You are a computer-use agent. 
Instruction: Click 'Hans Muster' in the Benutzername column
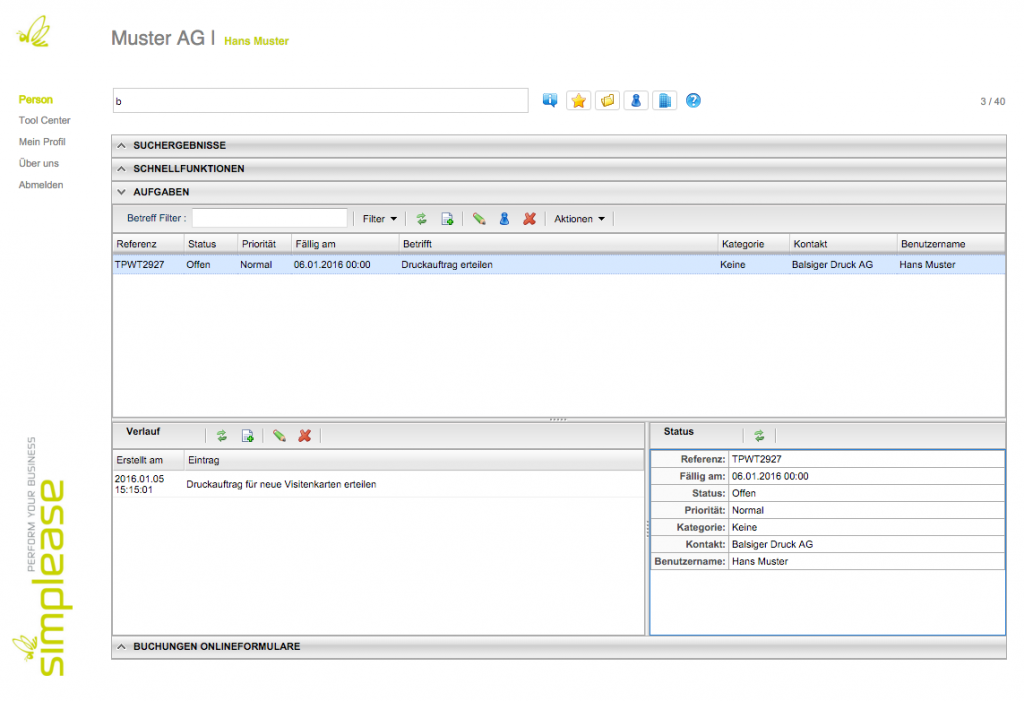pos(927,265)
